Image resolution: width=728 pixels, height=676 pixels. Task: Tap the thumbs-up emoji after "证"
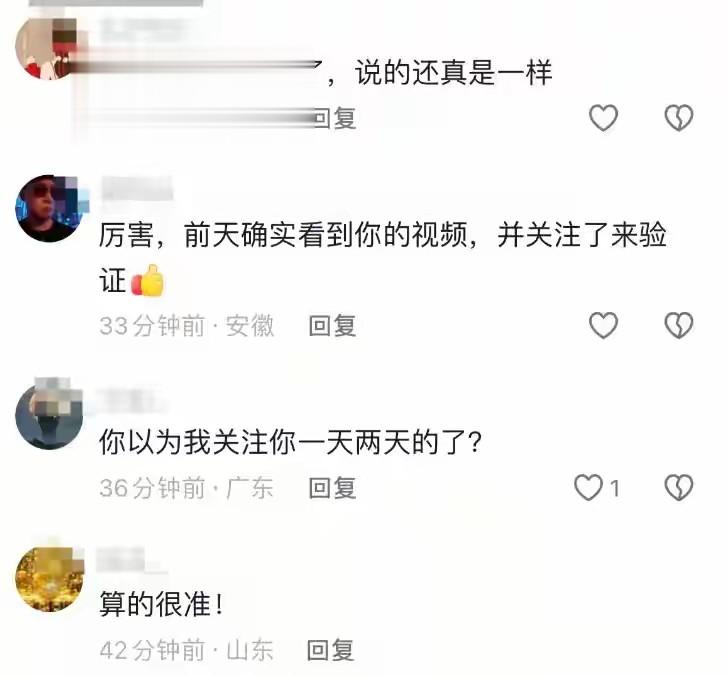[x=148, y=280]
